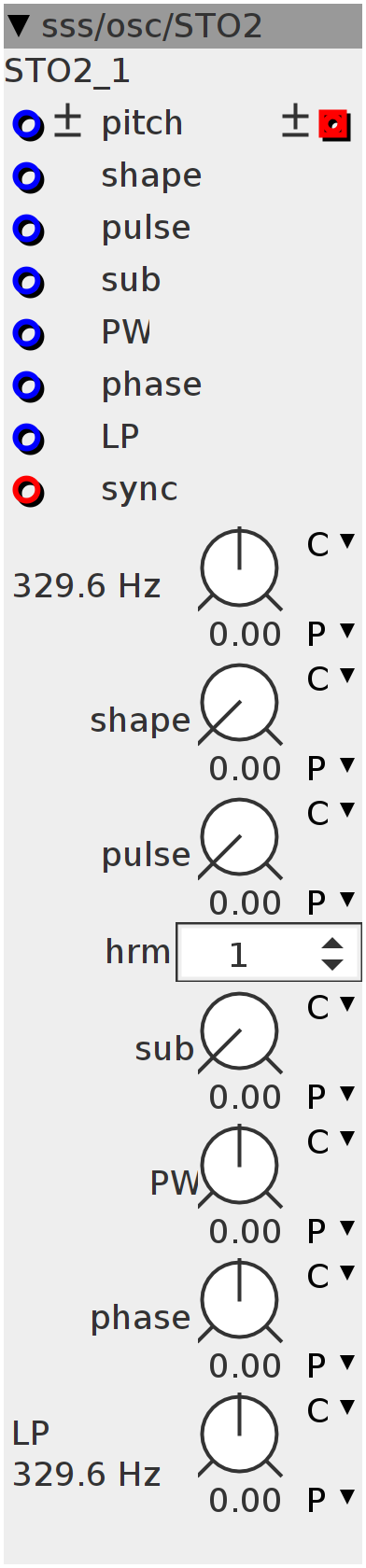Open the P dropdown under pitch knob
The width and height of the screenshot is (366, 1568).
pos(331,634)
